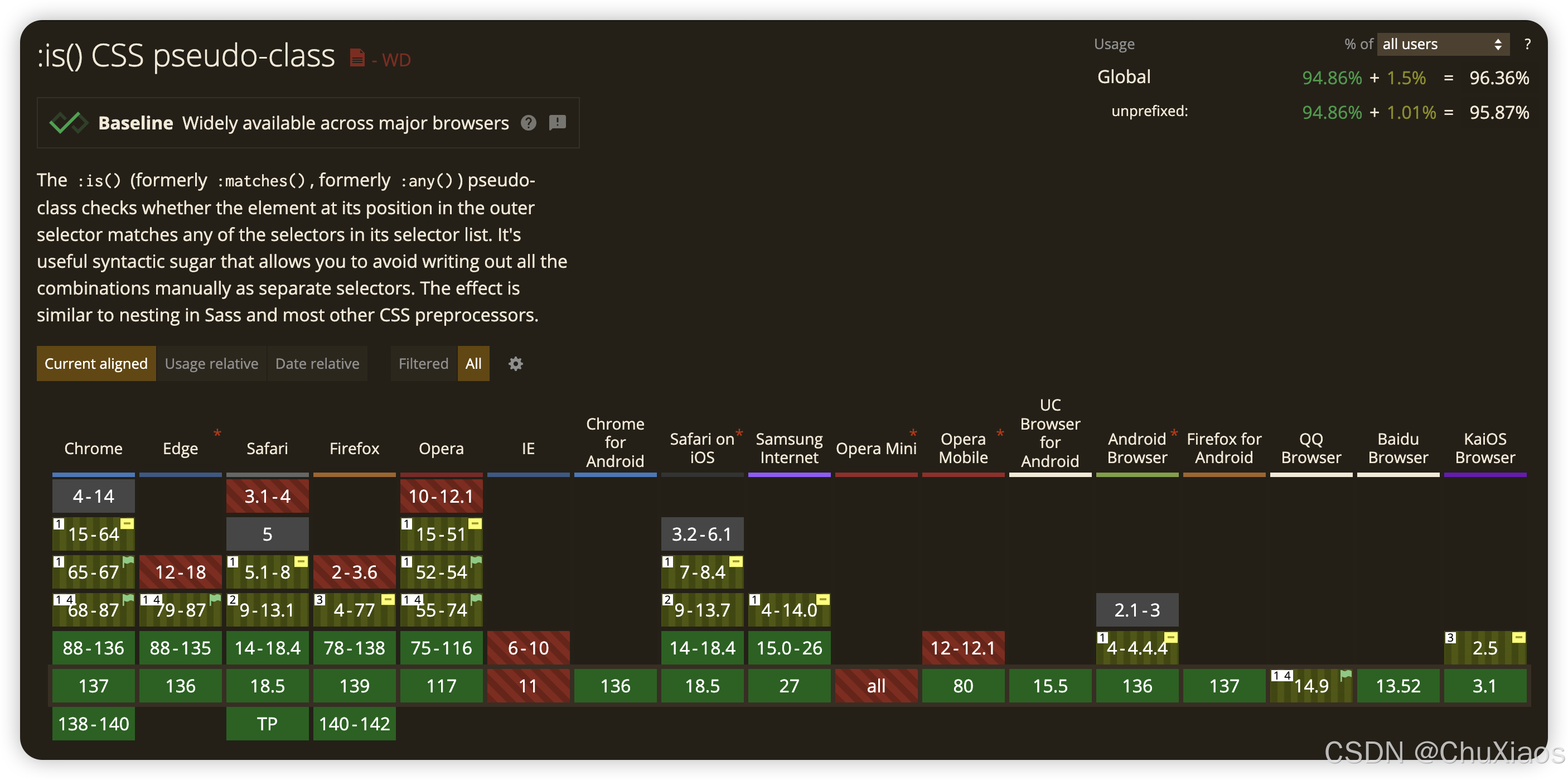Click the IE 11 version cell
This screenshot has width=1568, height=780.
pos(527,686)
